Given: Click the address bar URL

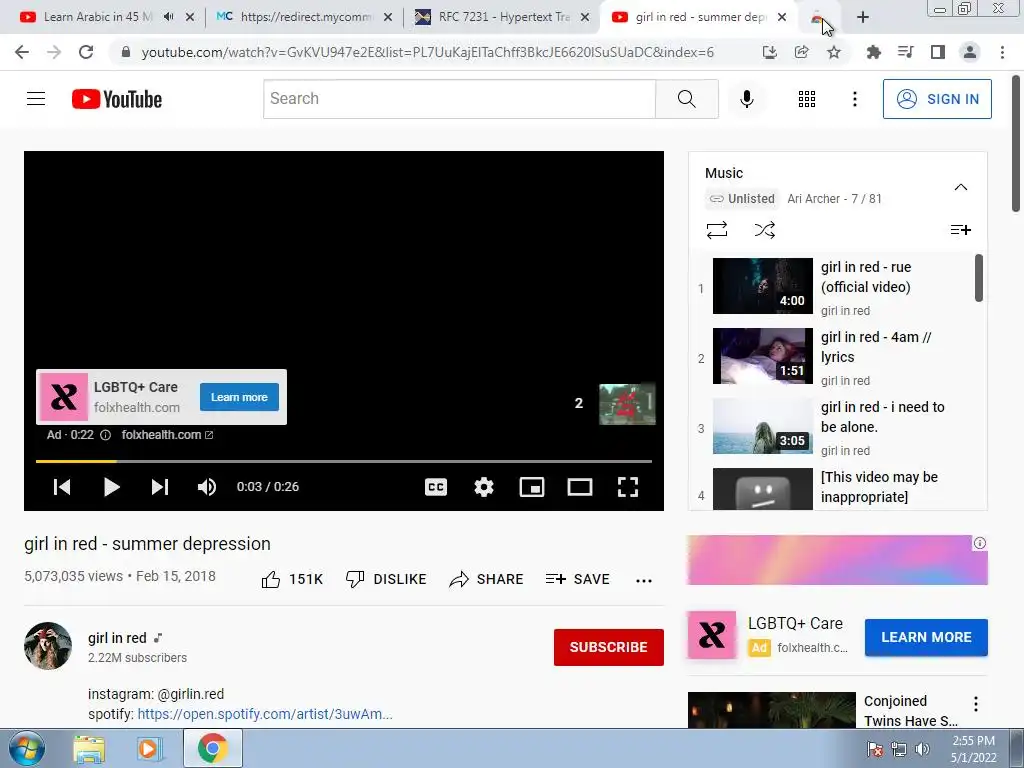Looking at the screenshot, I should point(427,52).
